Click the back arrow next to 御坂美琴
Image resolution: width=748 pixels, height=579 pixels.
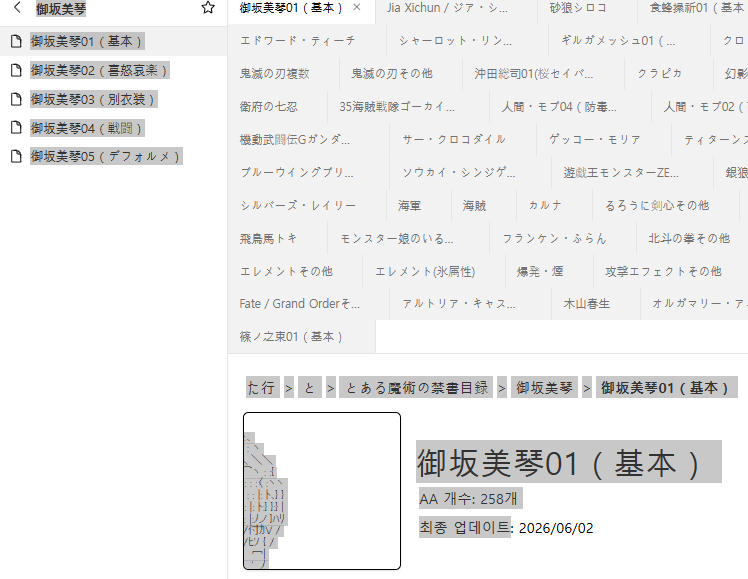(18, 8)
